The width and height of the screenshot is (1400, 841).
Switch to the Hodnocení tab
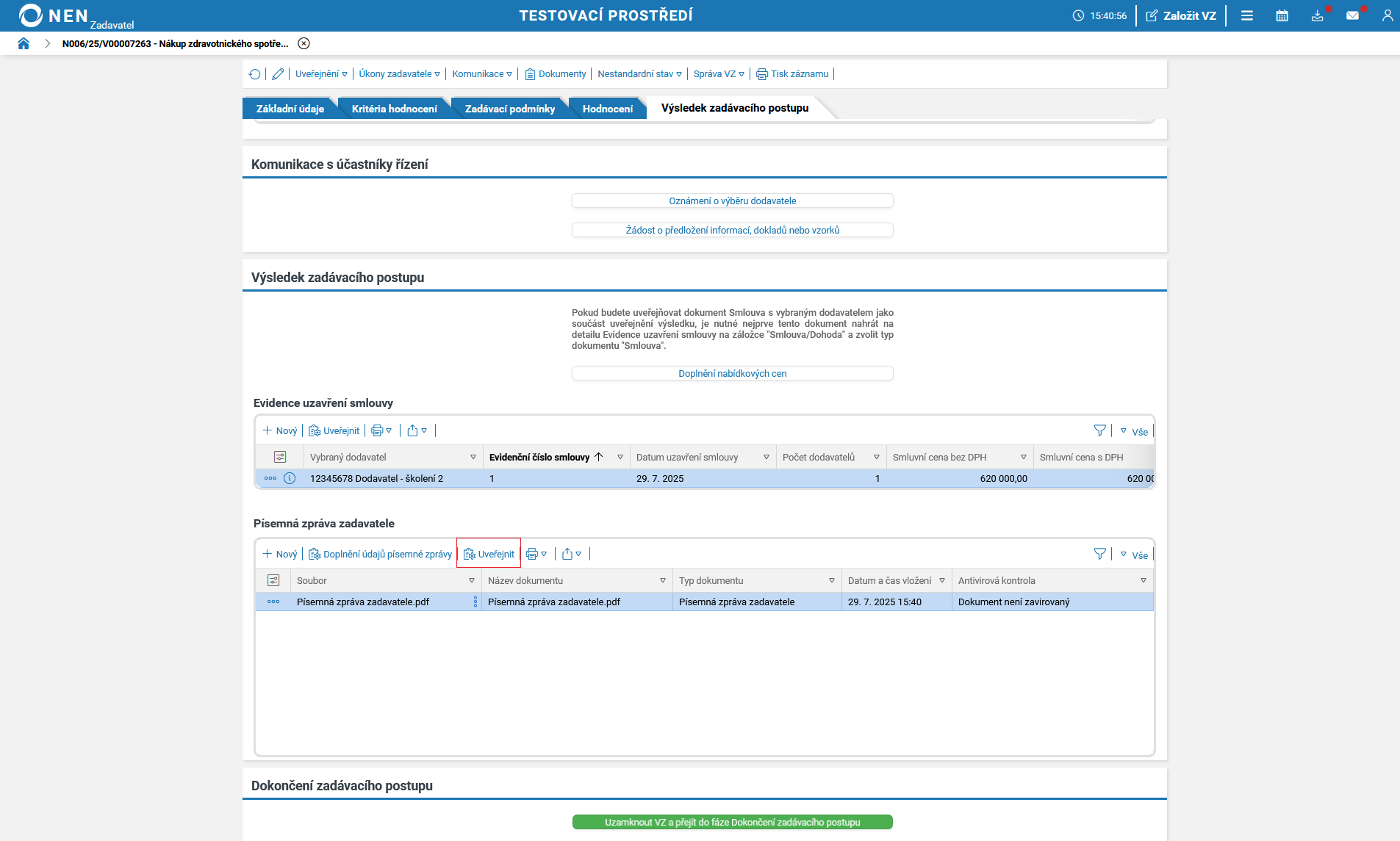pos(607,109)
